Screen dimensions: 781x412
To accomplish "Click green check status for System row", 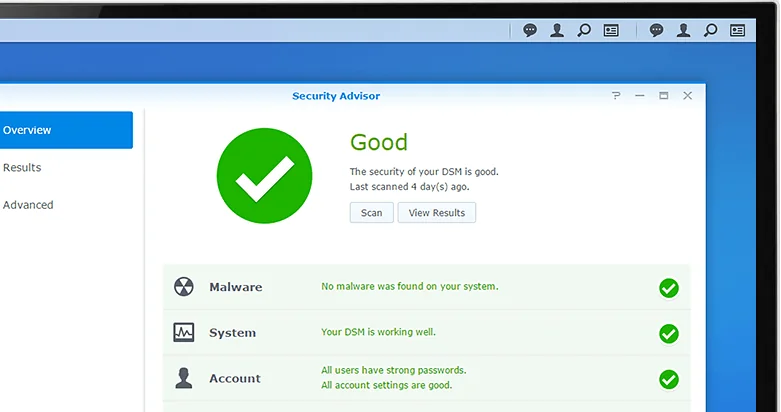I will coord(668,334).
